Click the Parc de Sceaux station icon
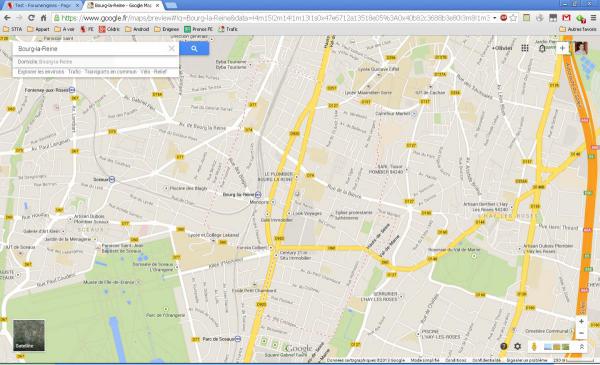 point(238,339)
